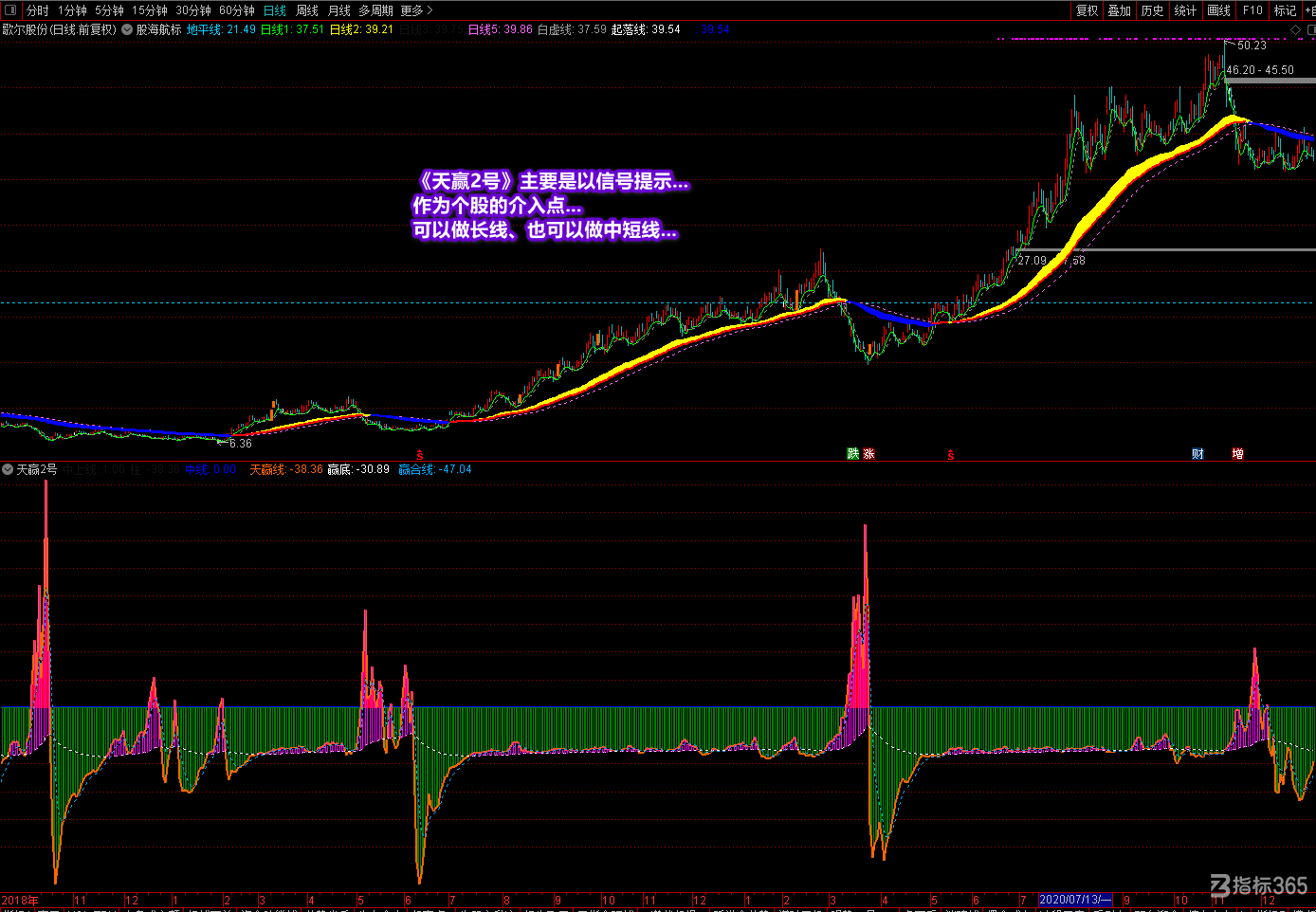Click the 标记 mark button
Screen dimensions: 1316x912
[1285, 10]
